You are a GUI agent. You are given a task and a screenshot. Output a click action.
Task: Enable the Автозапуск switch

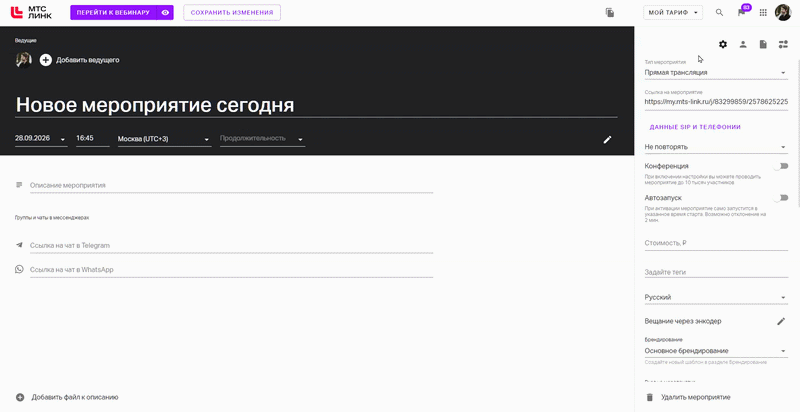click(781, 198)
